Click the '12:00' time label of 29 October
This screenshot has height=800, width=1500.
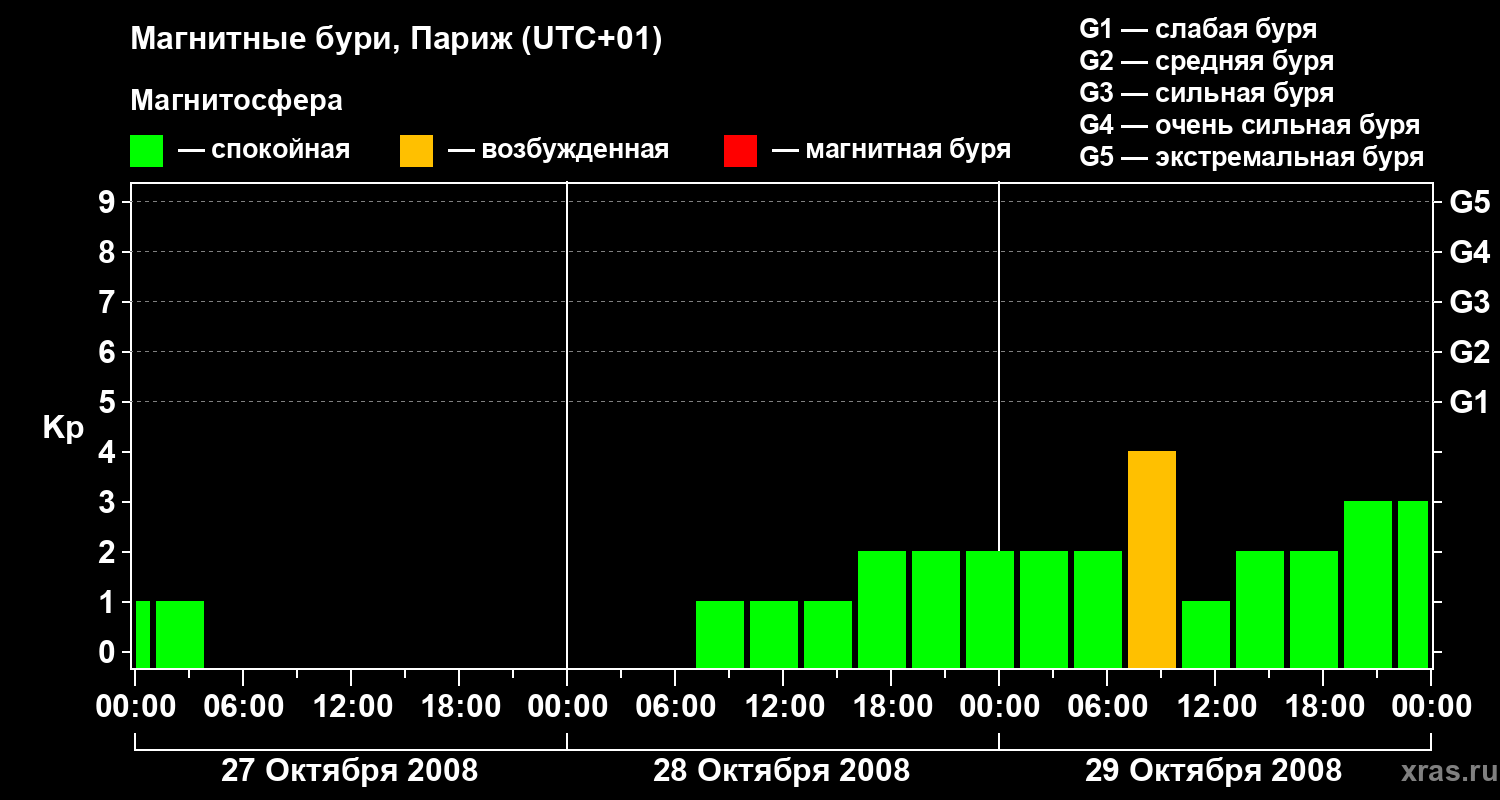click(x=1215, y=706)
